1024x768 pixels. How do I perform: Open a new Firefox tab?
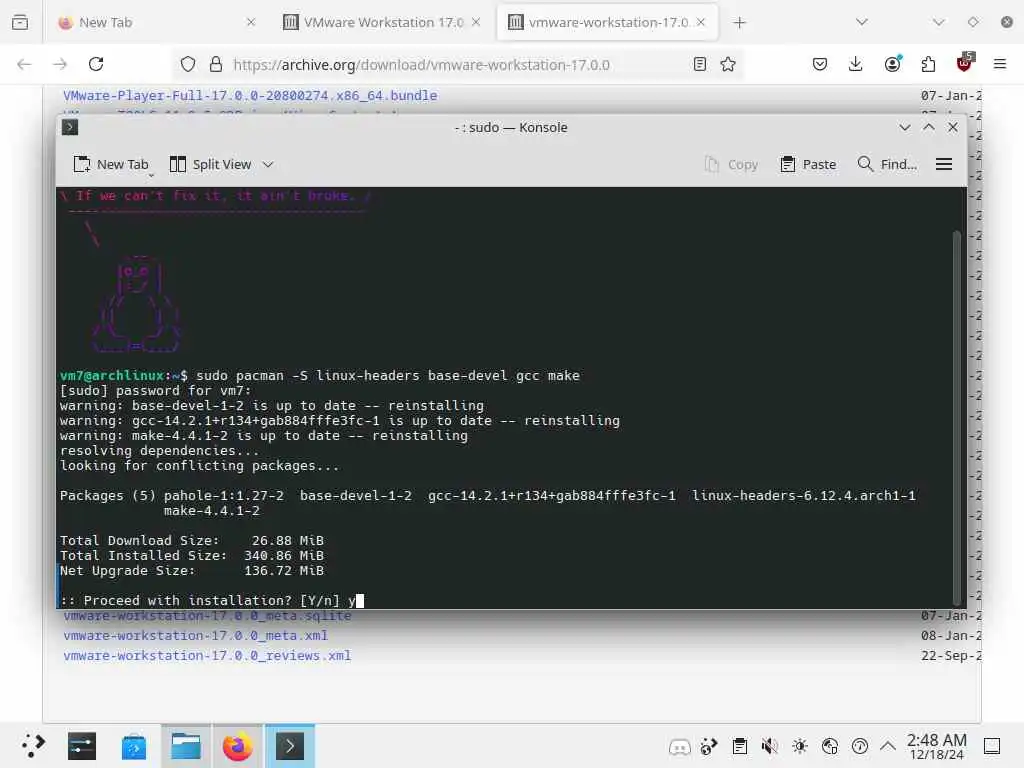pos(739,23)
